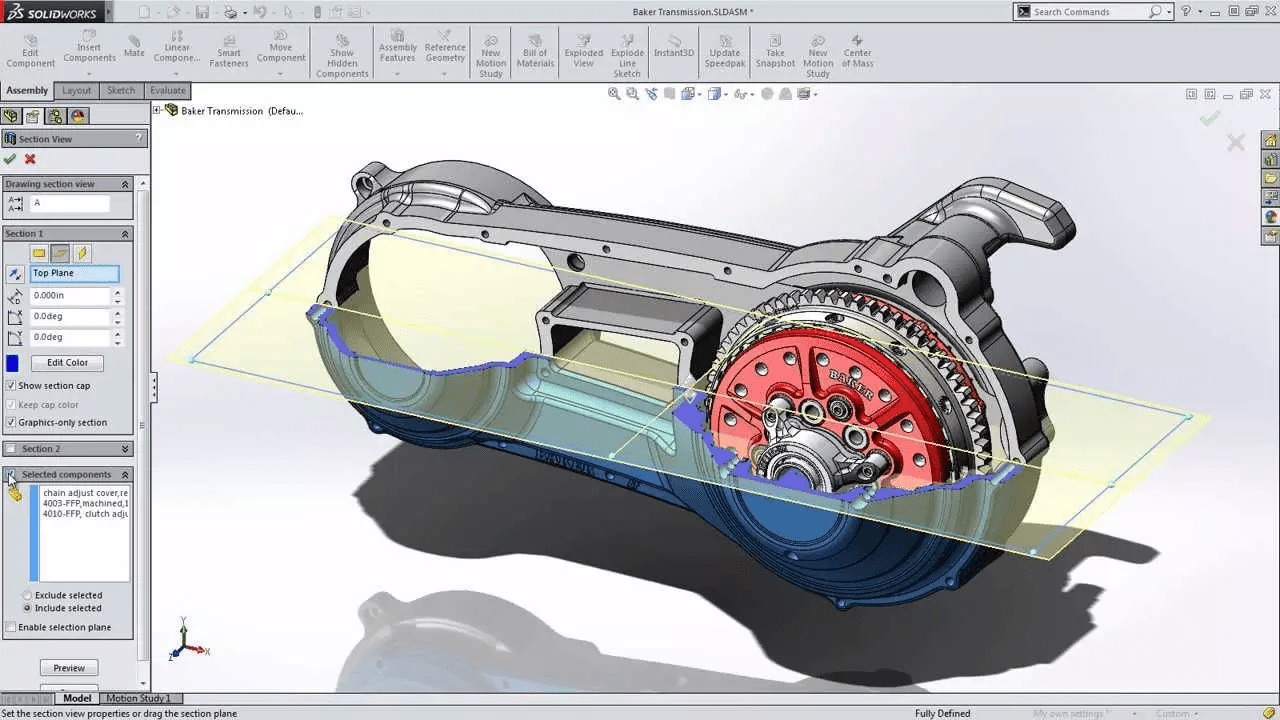Collapse the Selected components group
Image resolution: width=1280 pixels, height=720 pixels.
coord(126,474)
